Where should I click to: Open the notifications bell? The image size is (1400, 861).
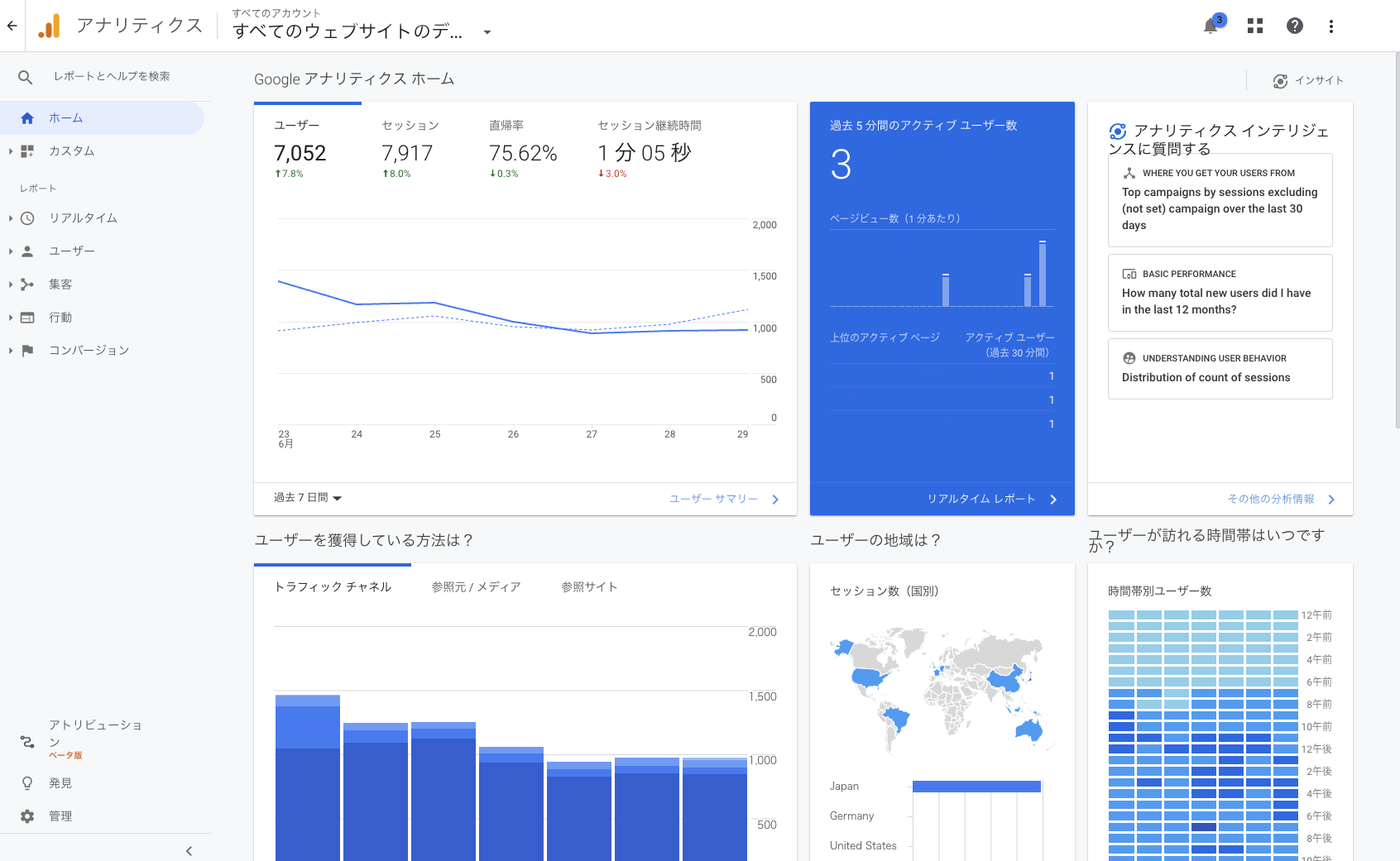point(1211,26)
